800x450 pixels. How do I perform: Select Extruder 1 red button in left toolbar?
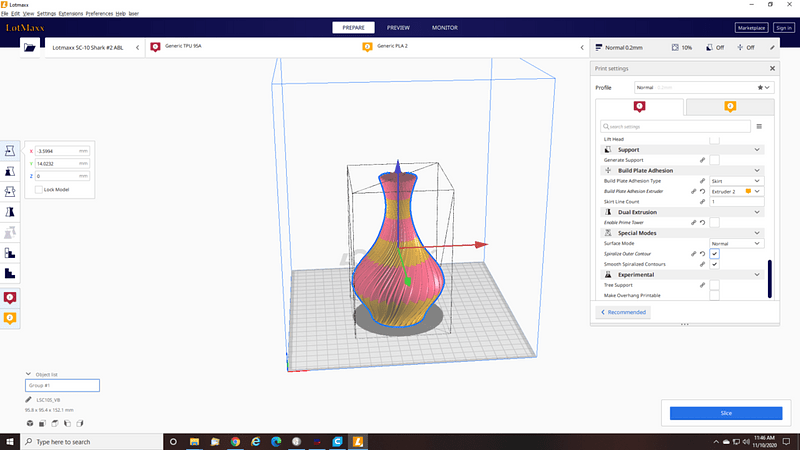[x=10, y=297]
